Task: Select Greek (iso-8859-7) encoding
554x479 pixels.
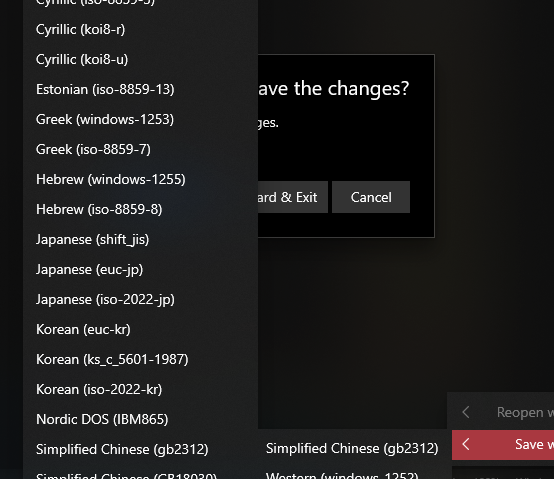Action: 140,150
